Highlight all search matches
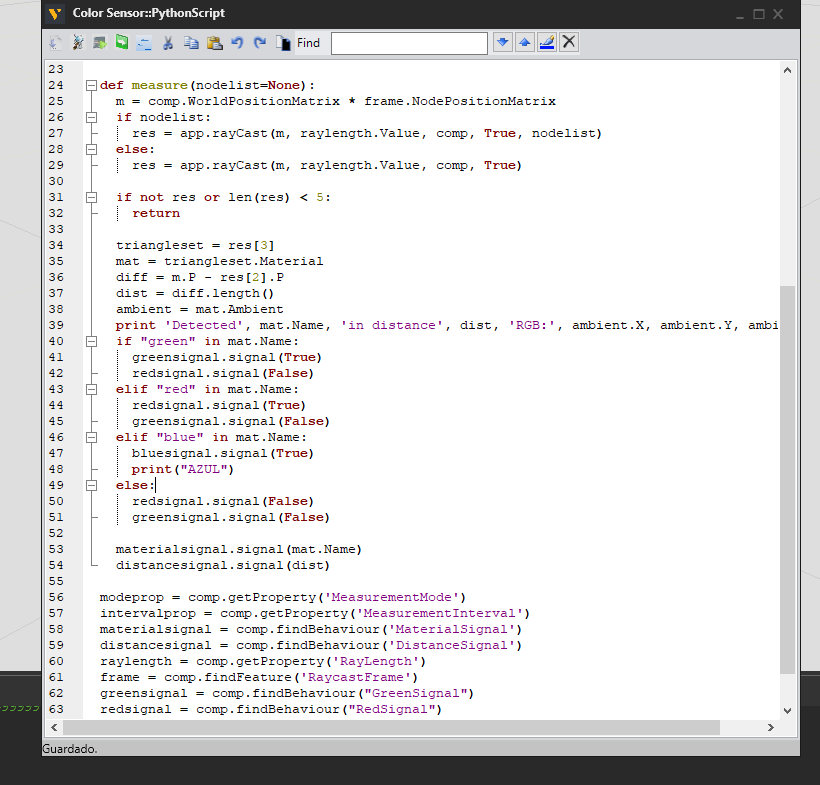This screenshot has width=820, height=785. 546,42
